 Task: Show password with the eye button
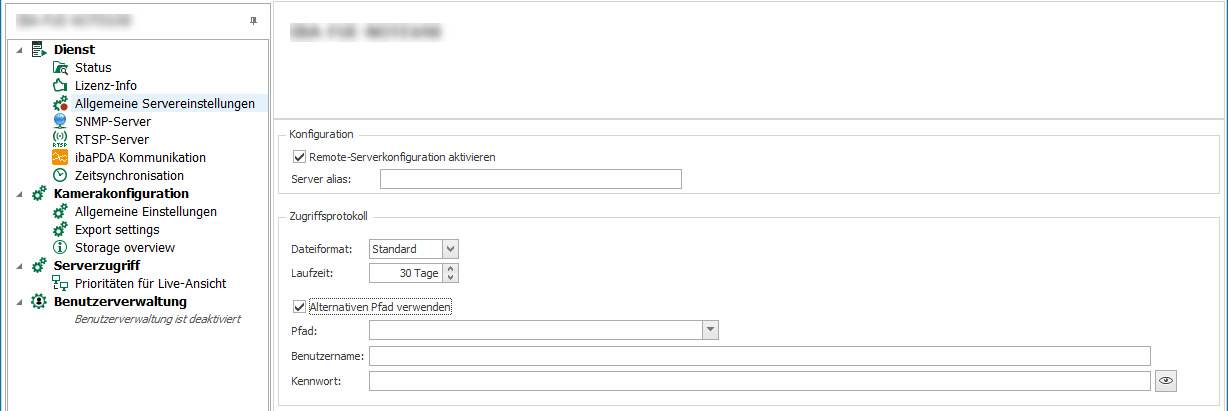[x=1165, y=380]
